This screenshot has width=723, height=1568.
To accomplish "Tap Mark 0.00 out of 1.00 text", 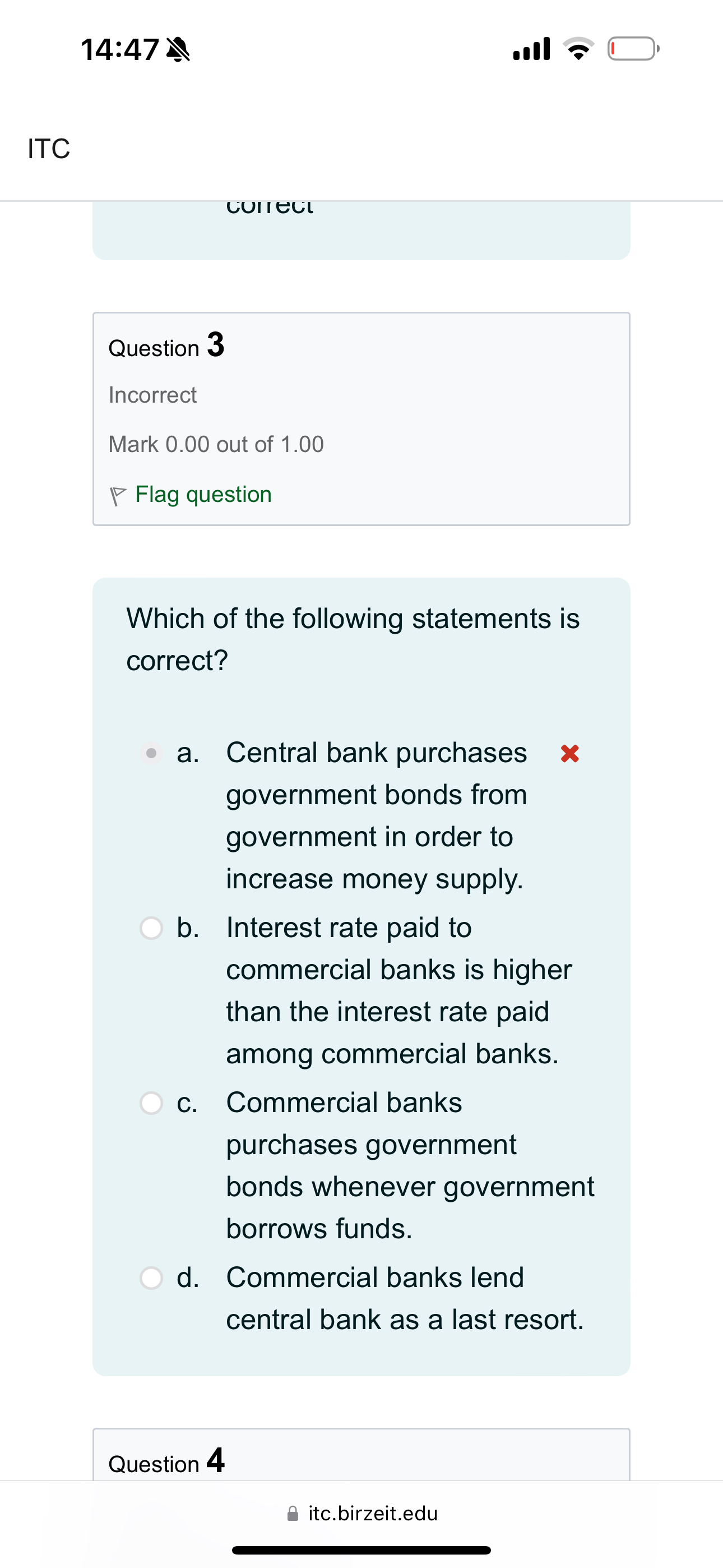I will [216, 444].
